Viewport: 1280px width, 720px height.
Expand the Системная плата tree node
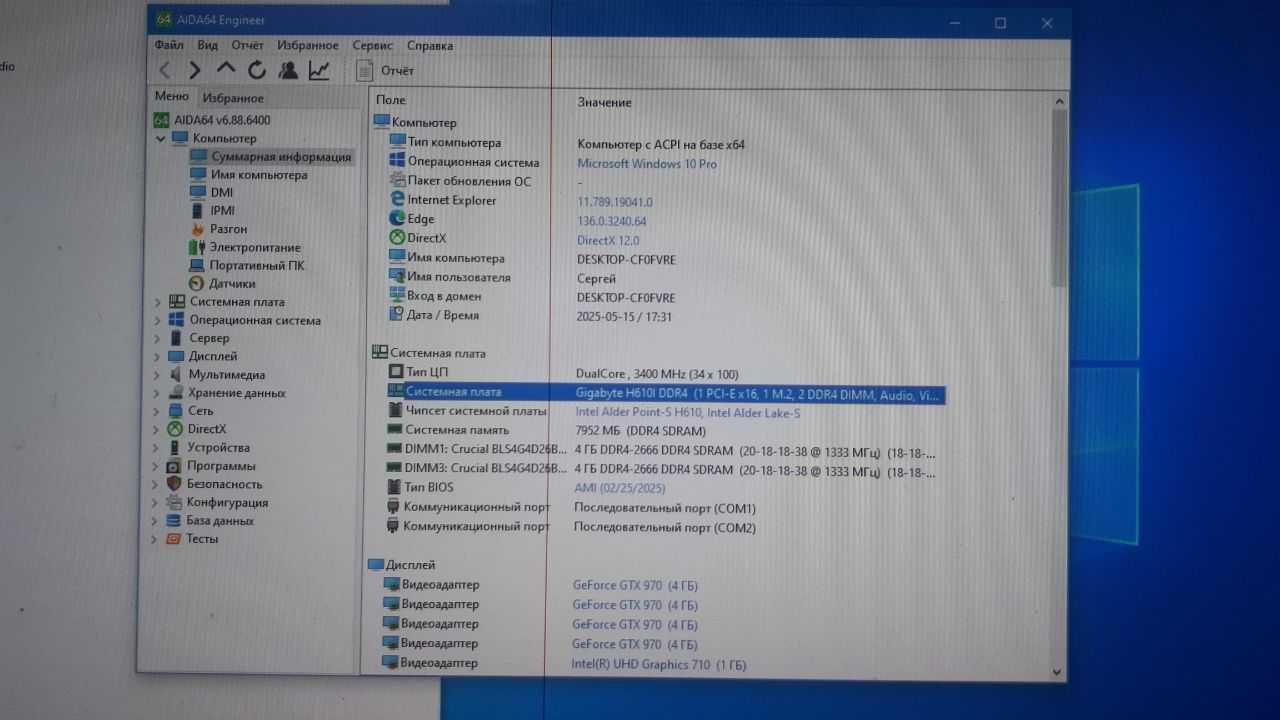(158, 302)
